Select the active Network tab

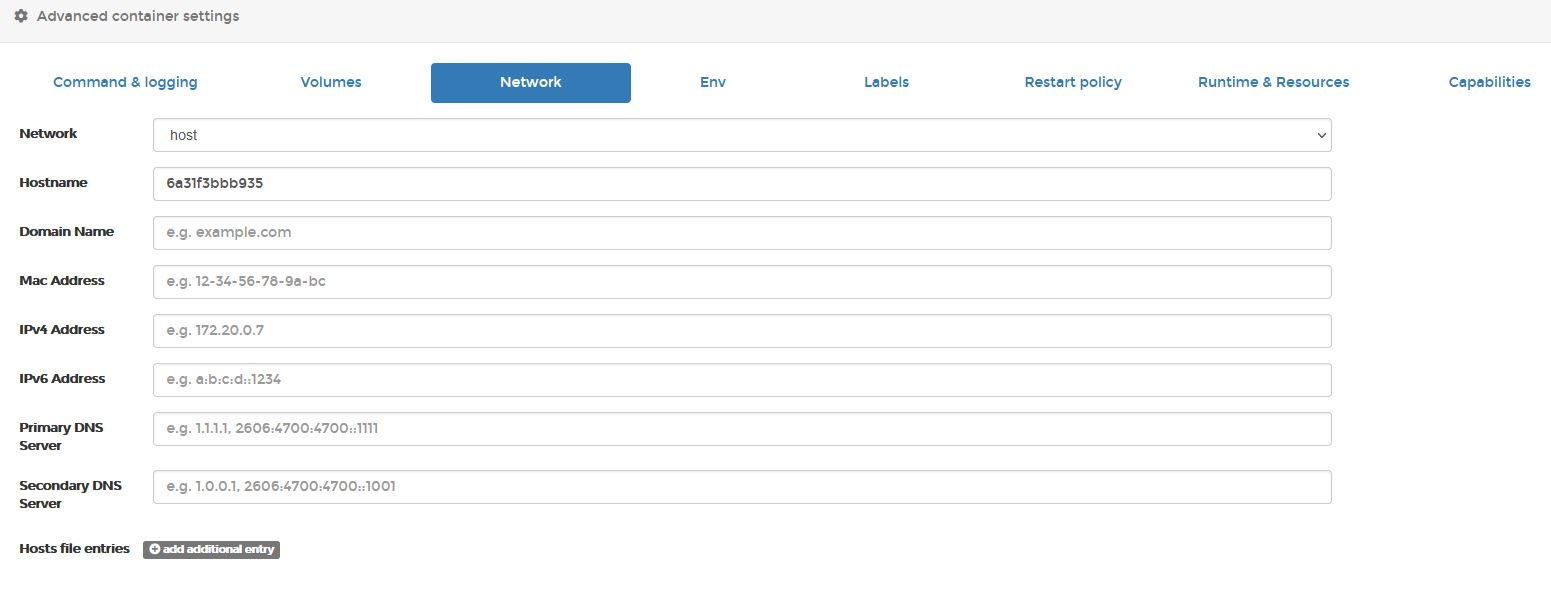530,82
